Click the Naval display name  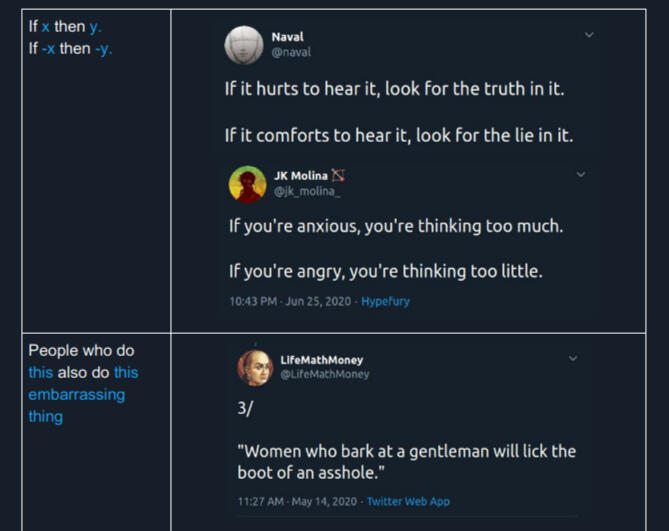tap(287, 37)
